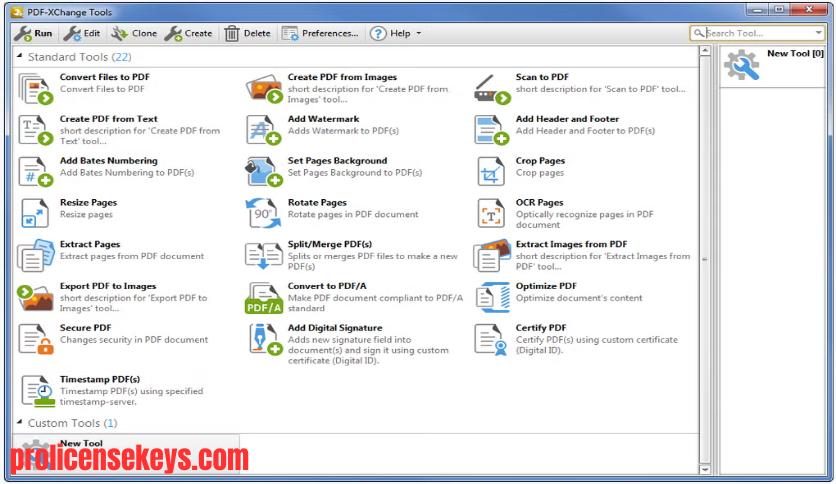
Task: Click the Help button
Action: click(390, 34)
